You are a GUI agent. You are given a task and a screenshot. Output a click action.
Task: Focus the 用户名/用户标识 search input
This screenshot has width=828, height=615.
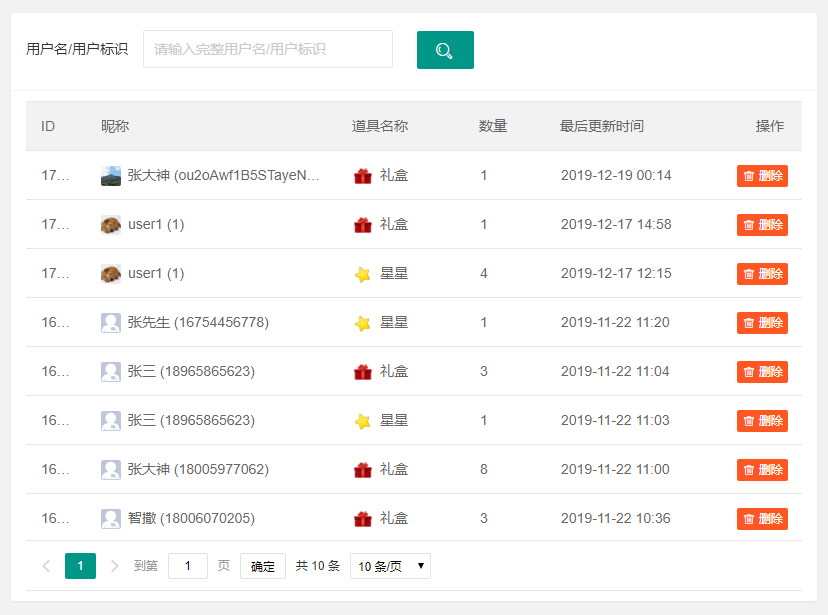268,49
